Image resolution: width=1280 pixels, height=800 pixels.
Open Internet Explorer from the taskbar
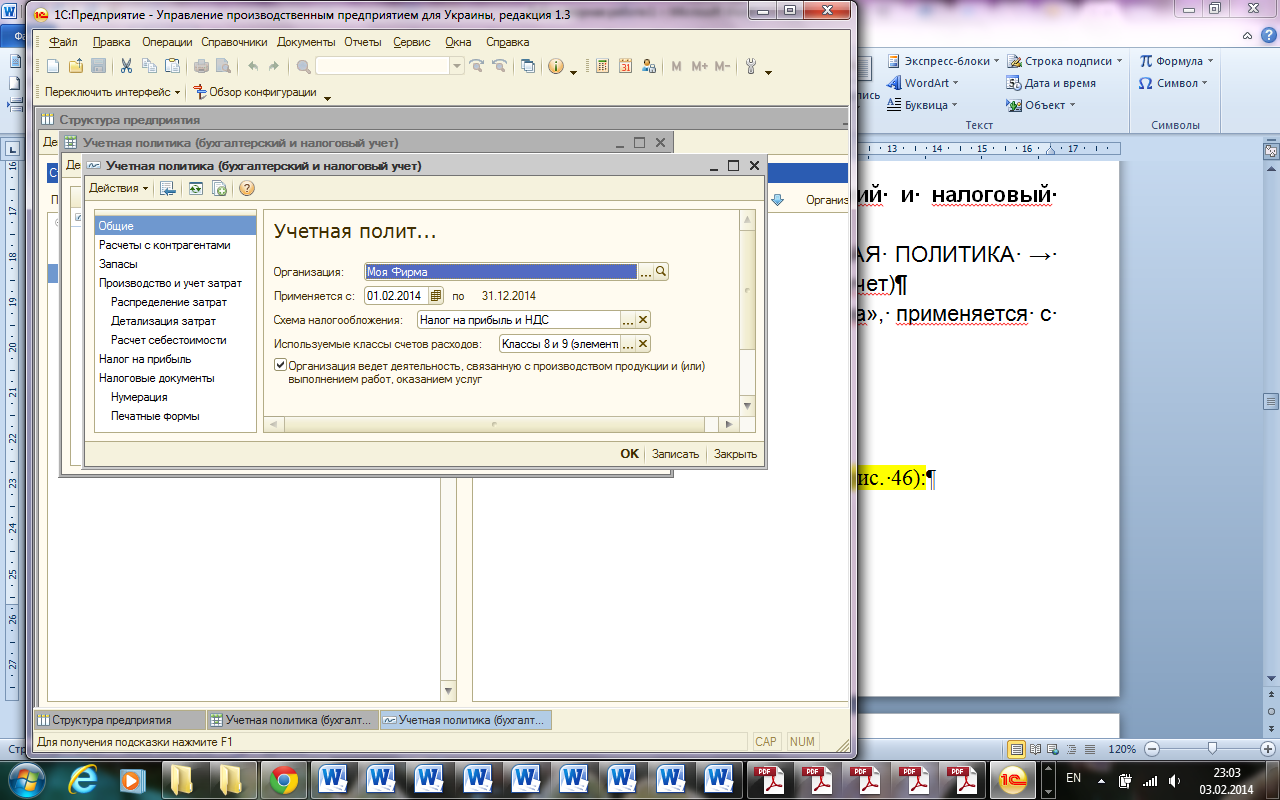(83, 780)
